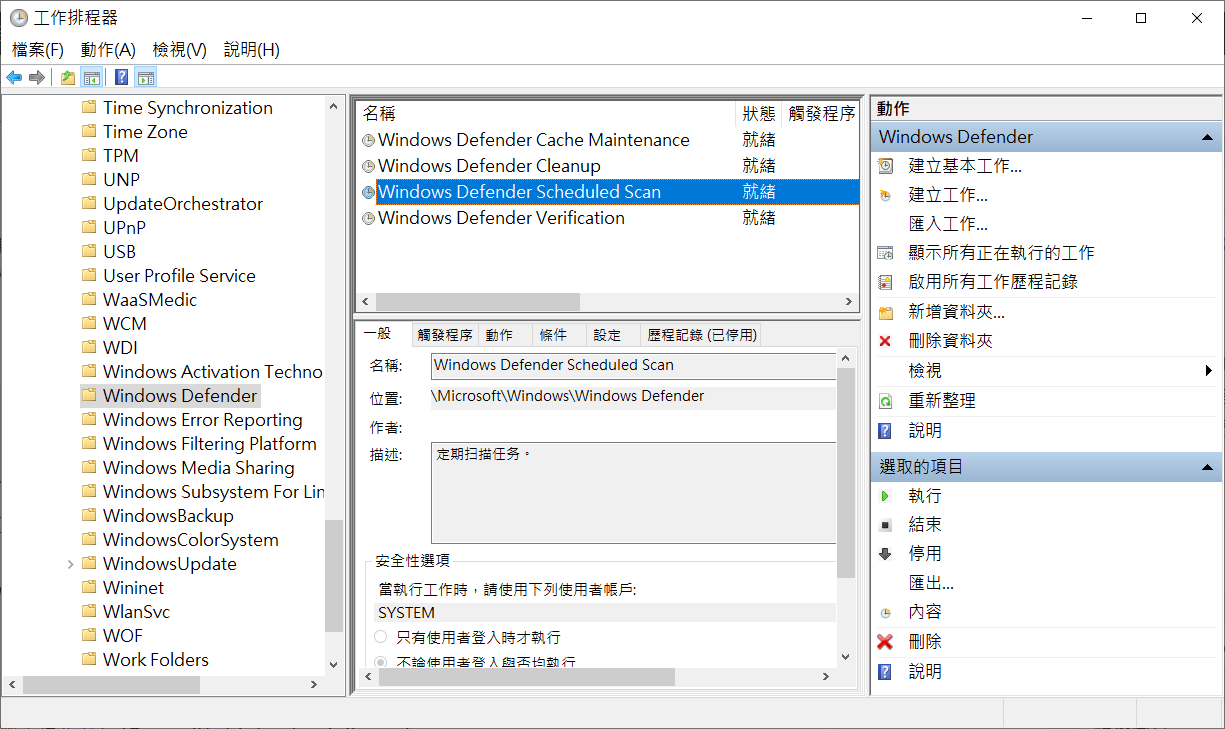Select Work Folders tree item
The image size is (1225, 729).
point(156,660)
